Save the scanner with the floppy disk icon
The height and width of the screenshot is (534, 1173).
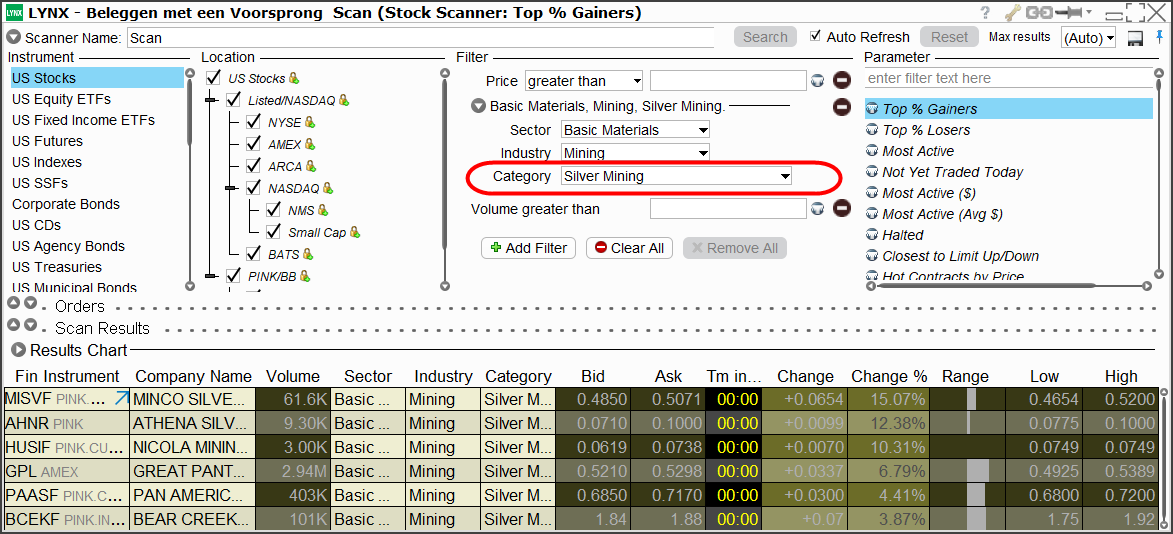(x=1136, y=37)
